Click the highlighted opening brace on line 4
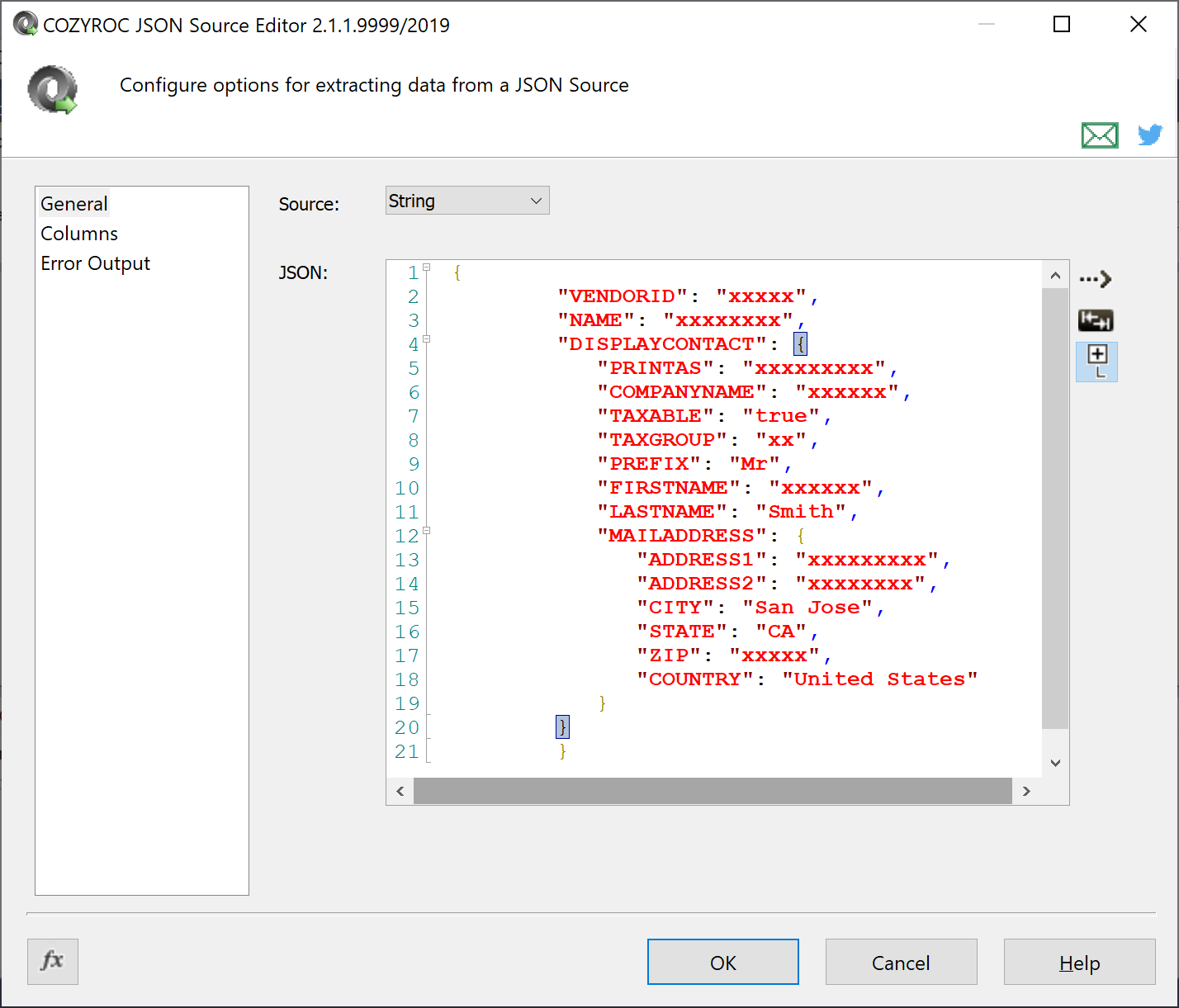This screenshot has width=1179, height=1008. tap(801, 344)
